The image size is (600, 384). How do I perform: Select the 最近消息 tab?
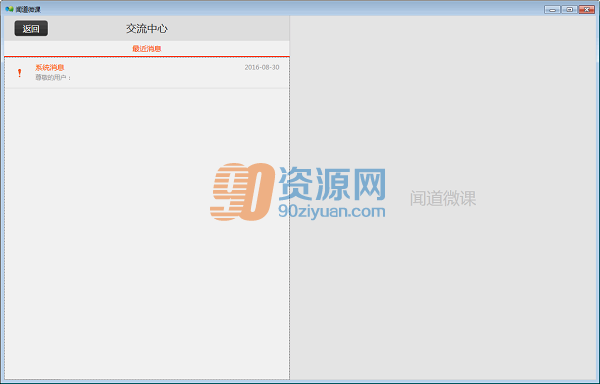tap(147, 49)
